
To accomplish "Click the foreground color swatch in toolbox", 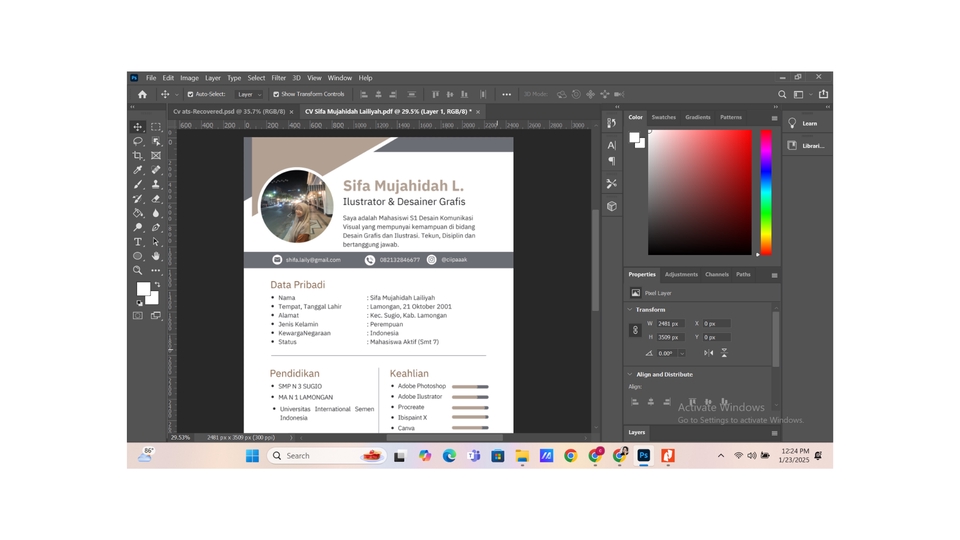I will tap(143, 288).
